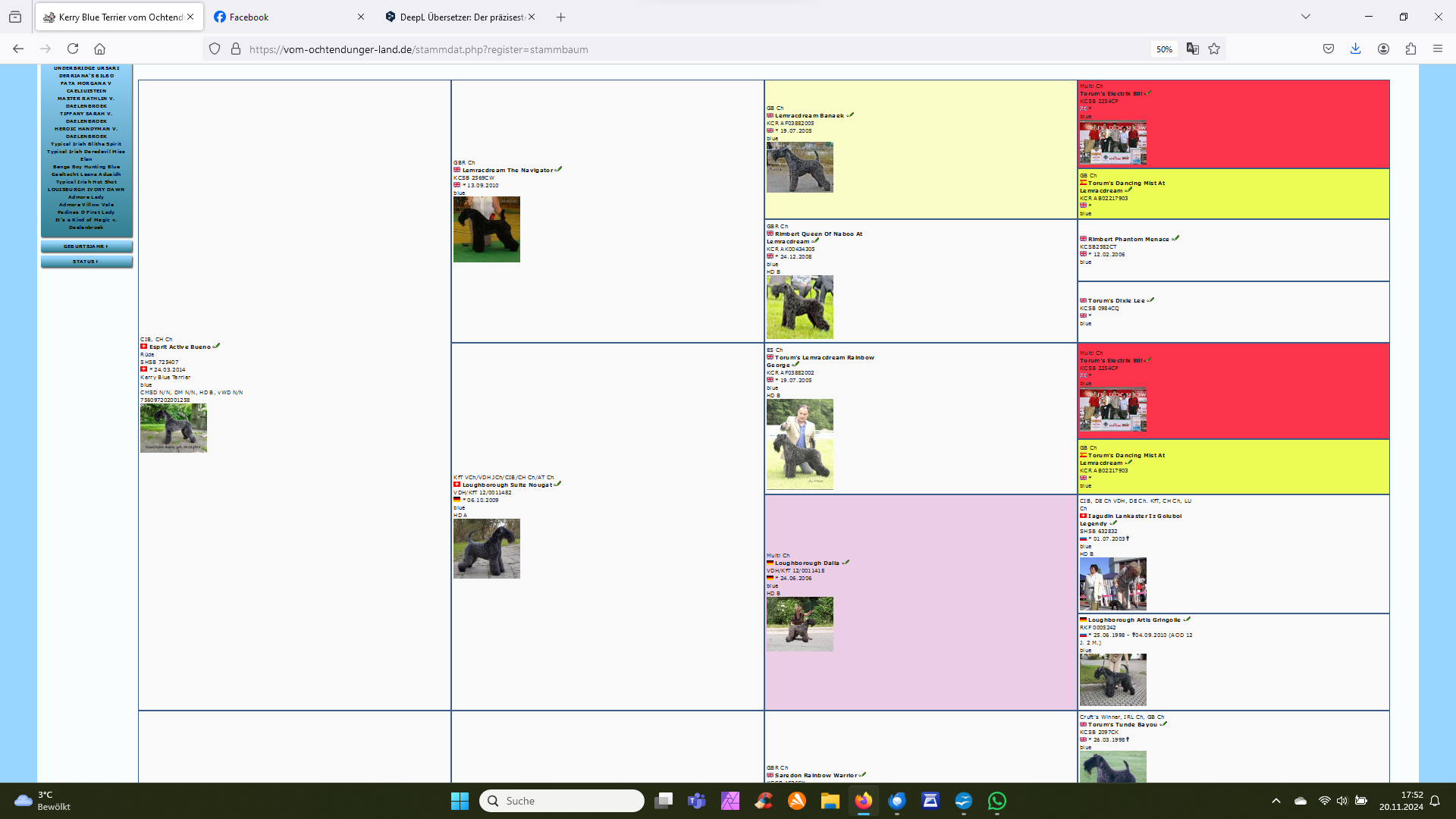Click the Save to Pocket icon
Viewport: 1456px width, 819px height.
(1329, 49)
